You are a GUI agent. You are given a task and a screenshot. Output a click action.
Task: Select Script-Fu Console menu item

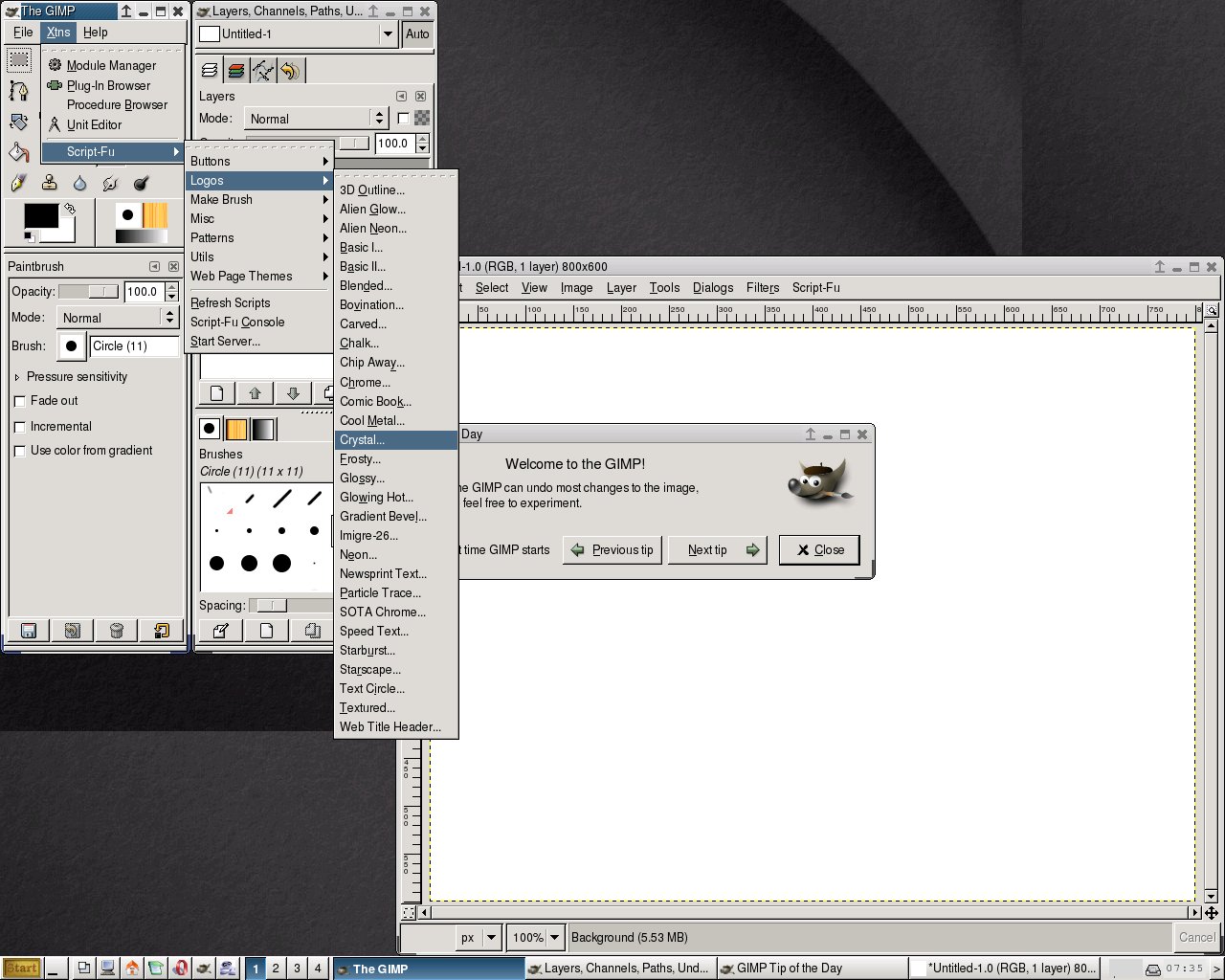click(258, 322)
